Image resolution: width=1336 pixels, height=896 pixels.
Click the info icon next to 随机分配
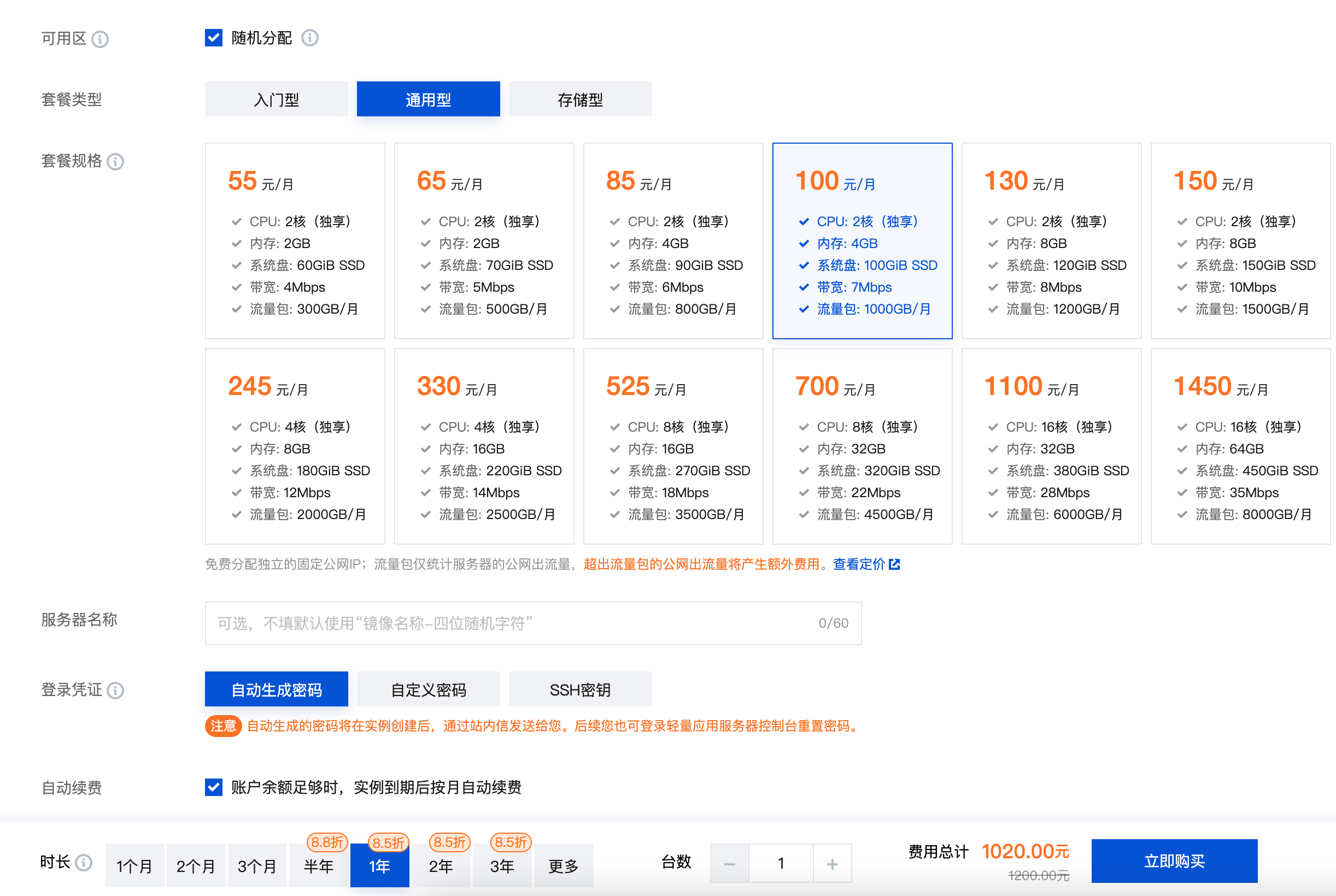310,38
